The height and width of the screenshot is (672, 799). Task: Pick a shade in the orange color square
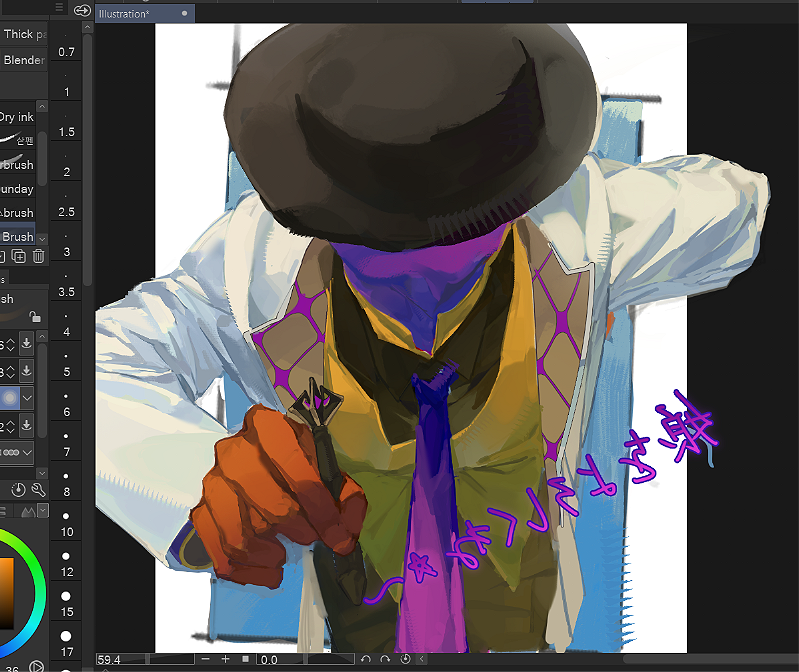(x=6, y=594)
